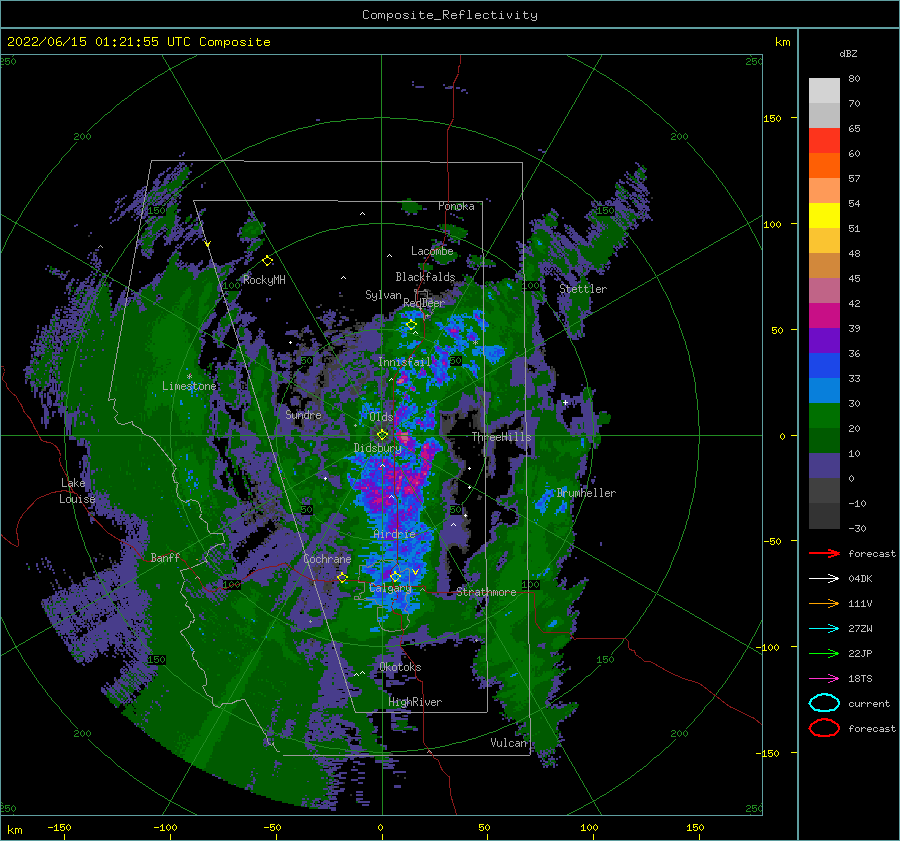Image resolution: width=900 pixels, height=841 pixels.
Task: Click the Sylvan label
Action: click(x=383, y=295)
